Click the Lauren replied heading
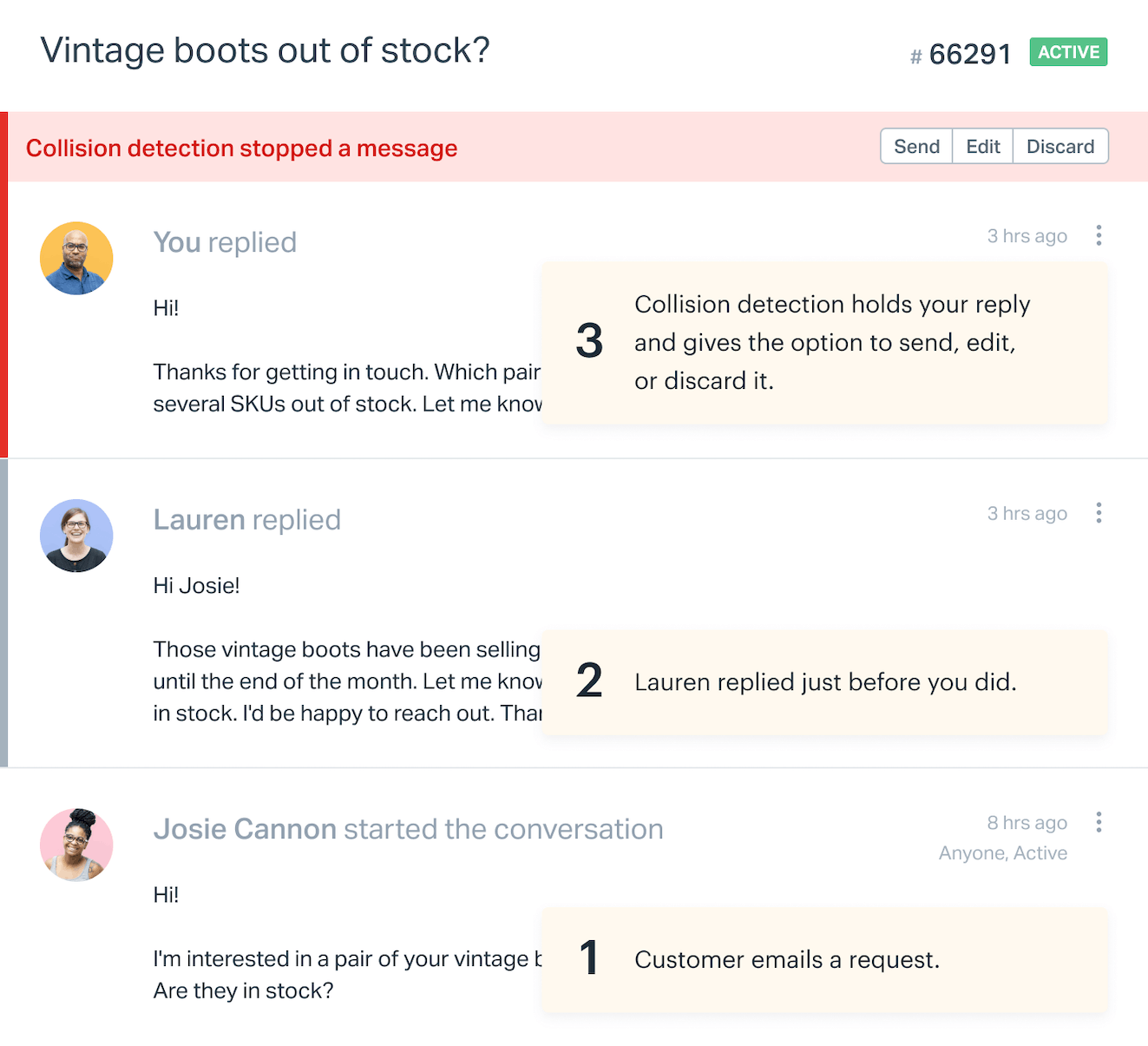Screen dimensions: 1148x1046 (247, 520)
